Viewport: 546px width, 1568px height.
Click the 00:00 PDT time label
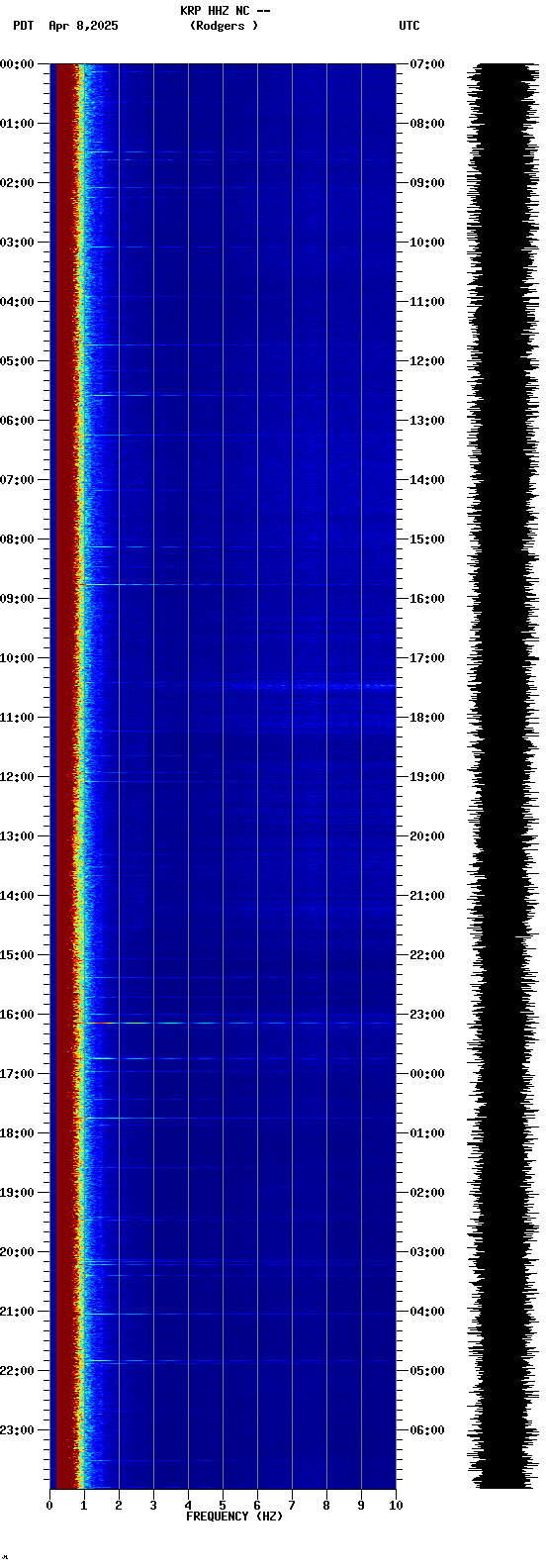coord(18,64)
